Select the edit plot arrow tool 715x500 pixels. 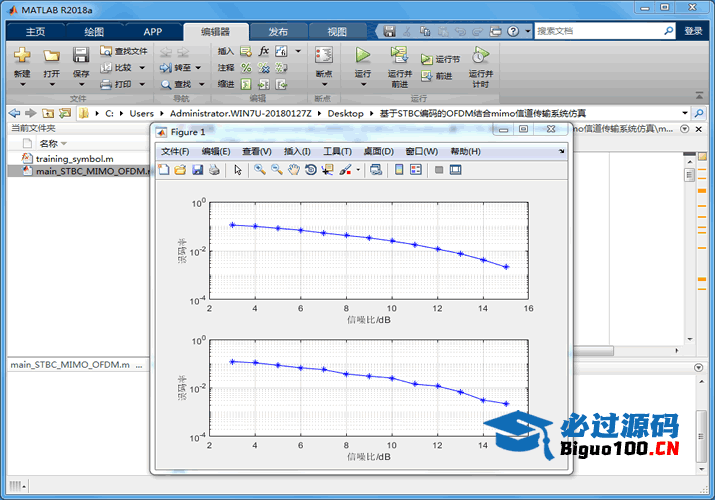(x=238, y=170)
